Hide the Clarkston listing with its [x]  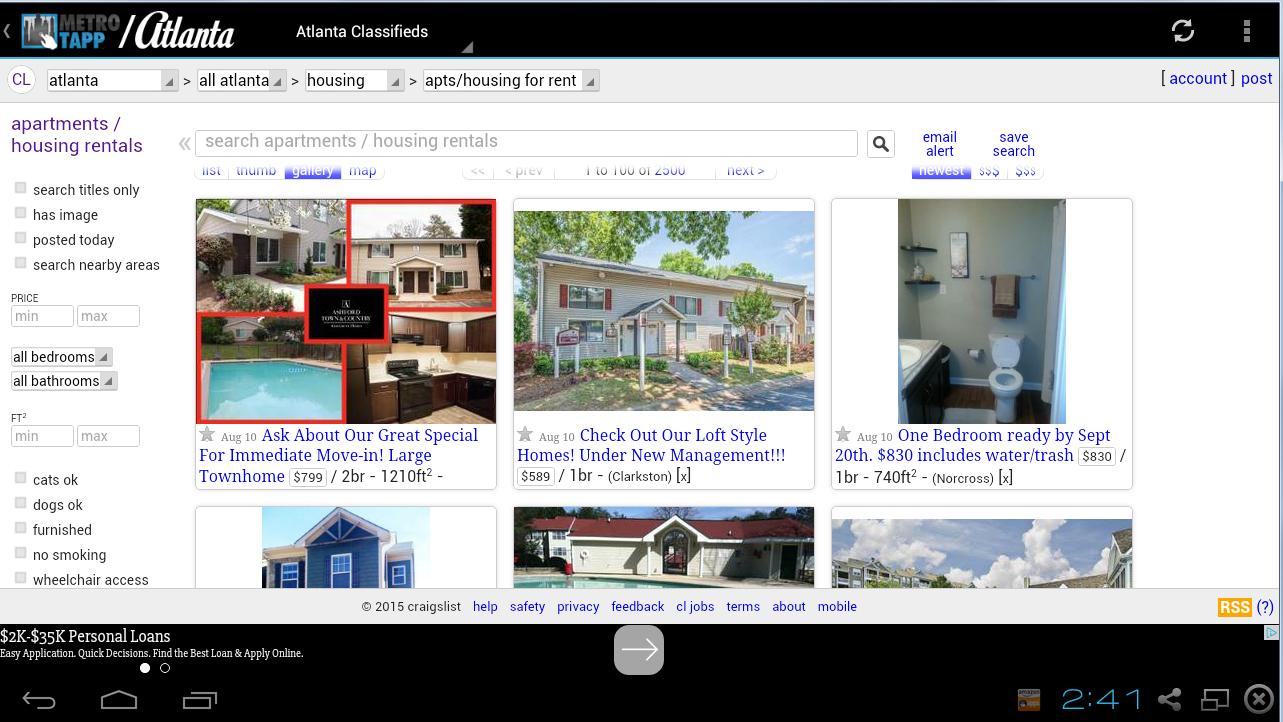(x=683, y=476)
